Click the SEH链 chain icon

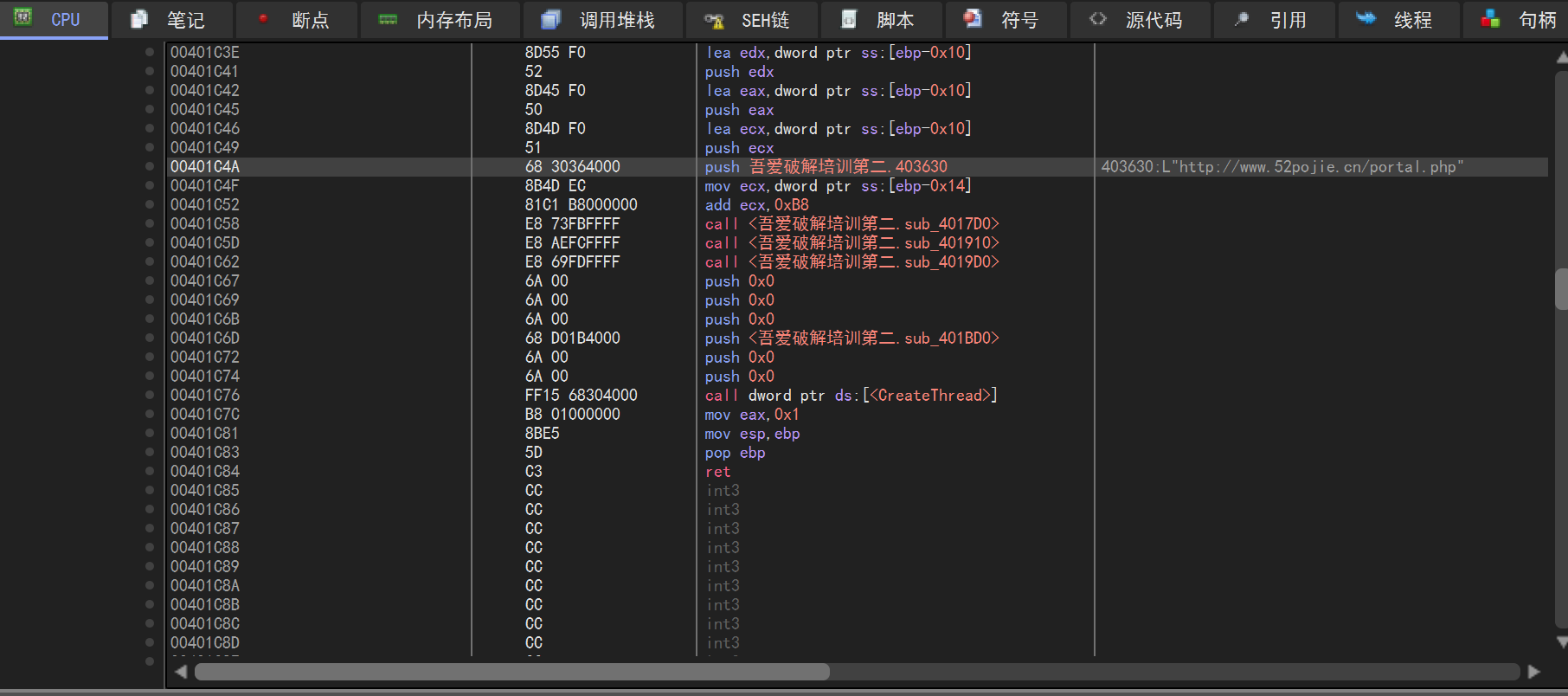714,20
